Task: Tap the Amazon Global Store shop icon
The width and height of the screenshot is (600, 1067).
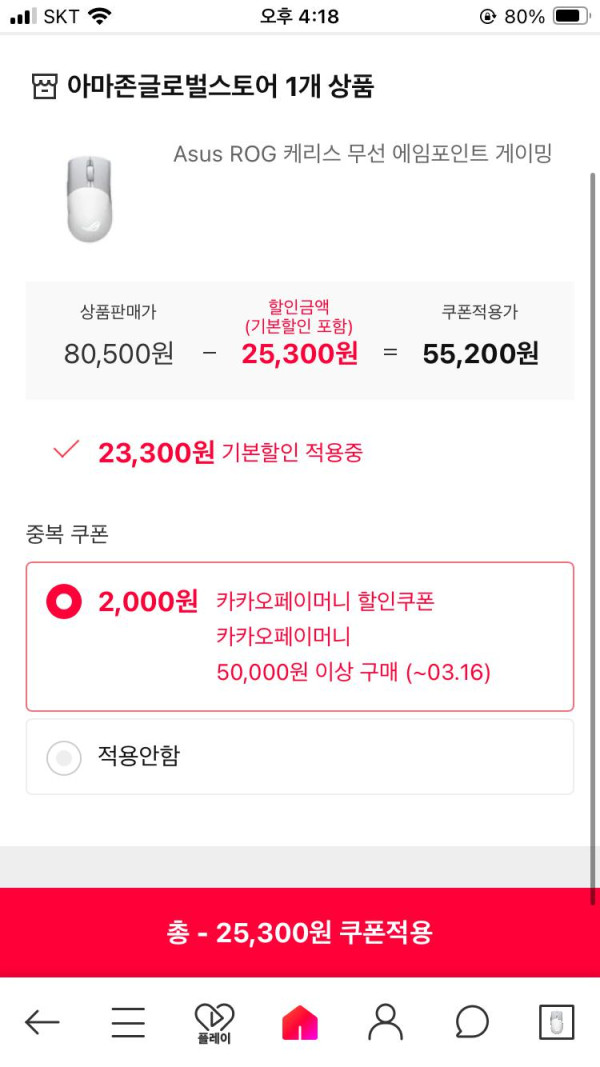Action: click(x=44, y=87)
